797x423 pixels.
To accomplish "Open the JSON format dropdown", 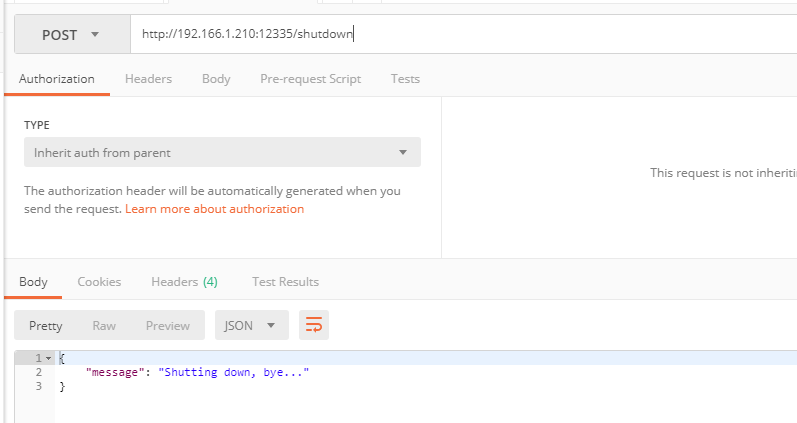I will tap(252, 325).
